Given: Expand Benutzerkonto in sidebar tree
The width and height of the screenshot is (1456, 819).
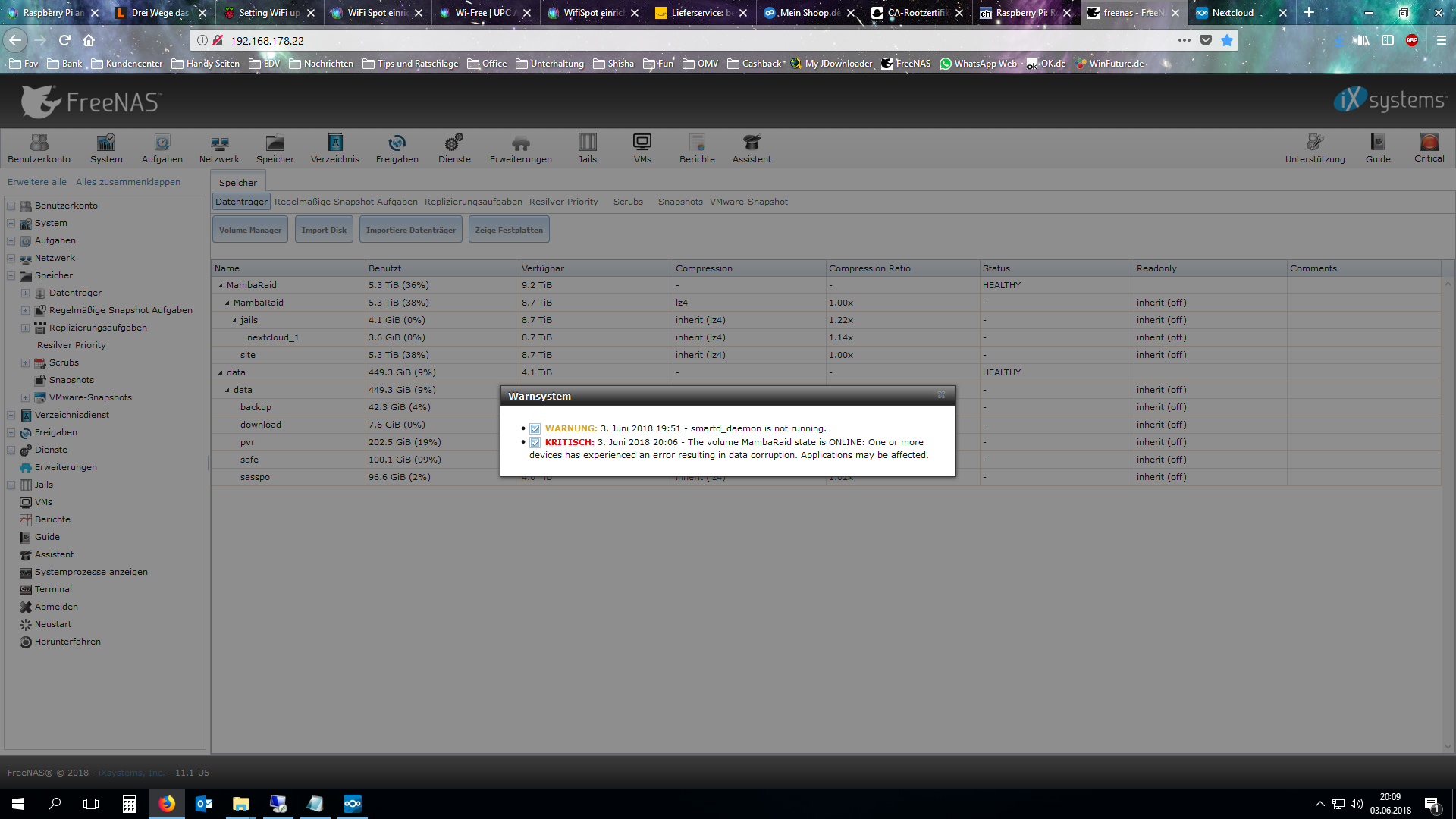Looking at the screenshot, I should (x=11, y=206).
